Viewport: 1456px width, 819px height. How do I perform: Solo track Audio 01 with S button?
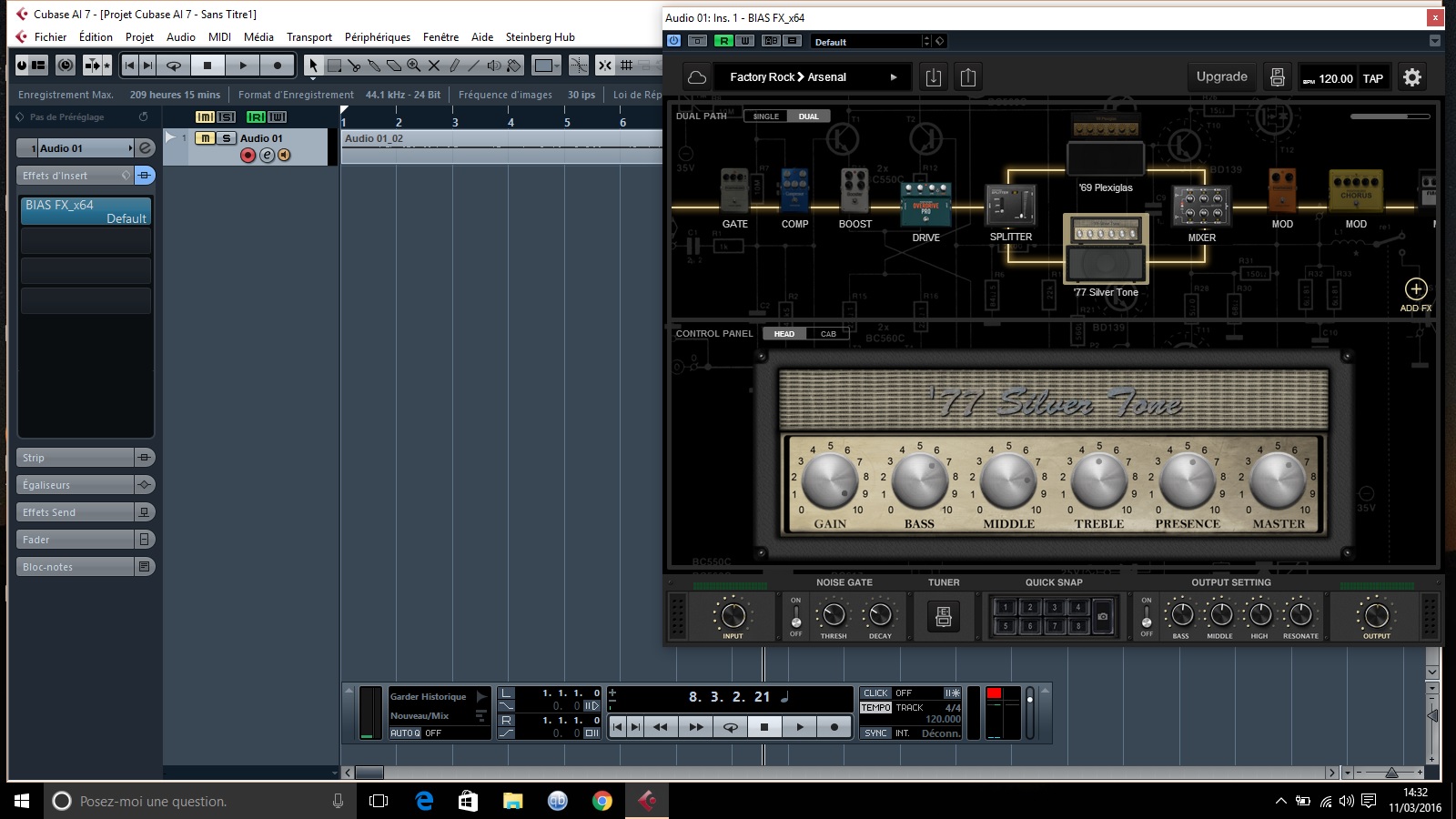[x=226, y=138]
